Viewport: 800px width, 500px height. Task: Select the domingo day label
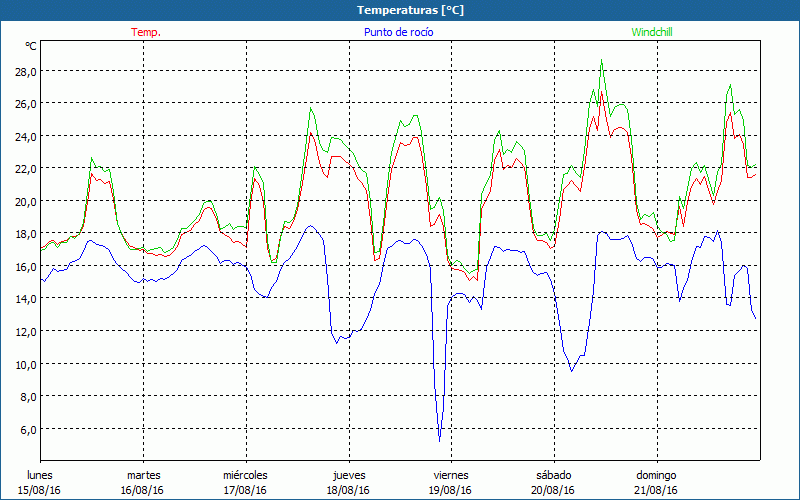656,475
